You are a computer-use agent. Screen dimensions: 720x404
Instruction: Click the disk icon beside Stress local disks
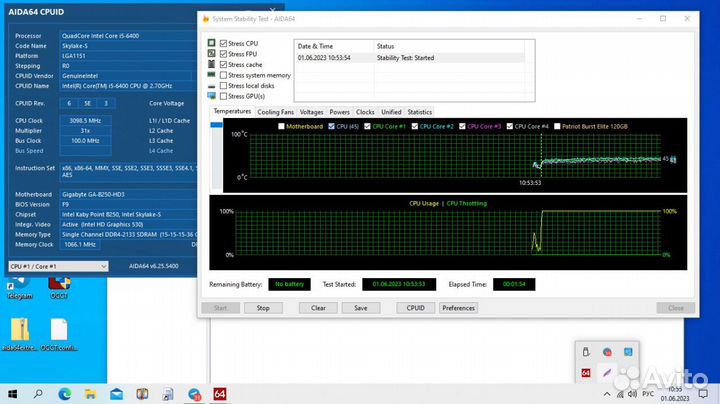tap(211, 86)
